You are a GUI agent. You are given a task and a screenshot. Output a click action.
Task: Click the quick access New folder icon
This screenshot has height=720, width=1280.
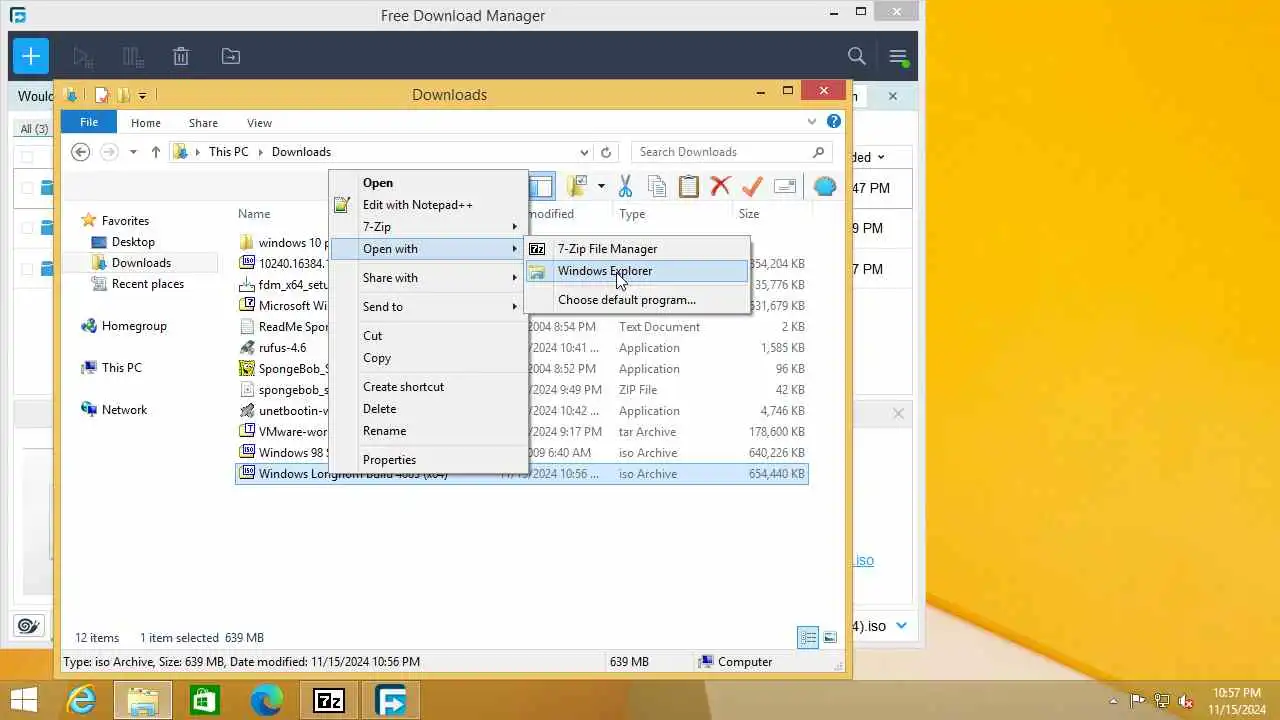click(x=124, y=95)
